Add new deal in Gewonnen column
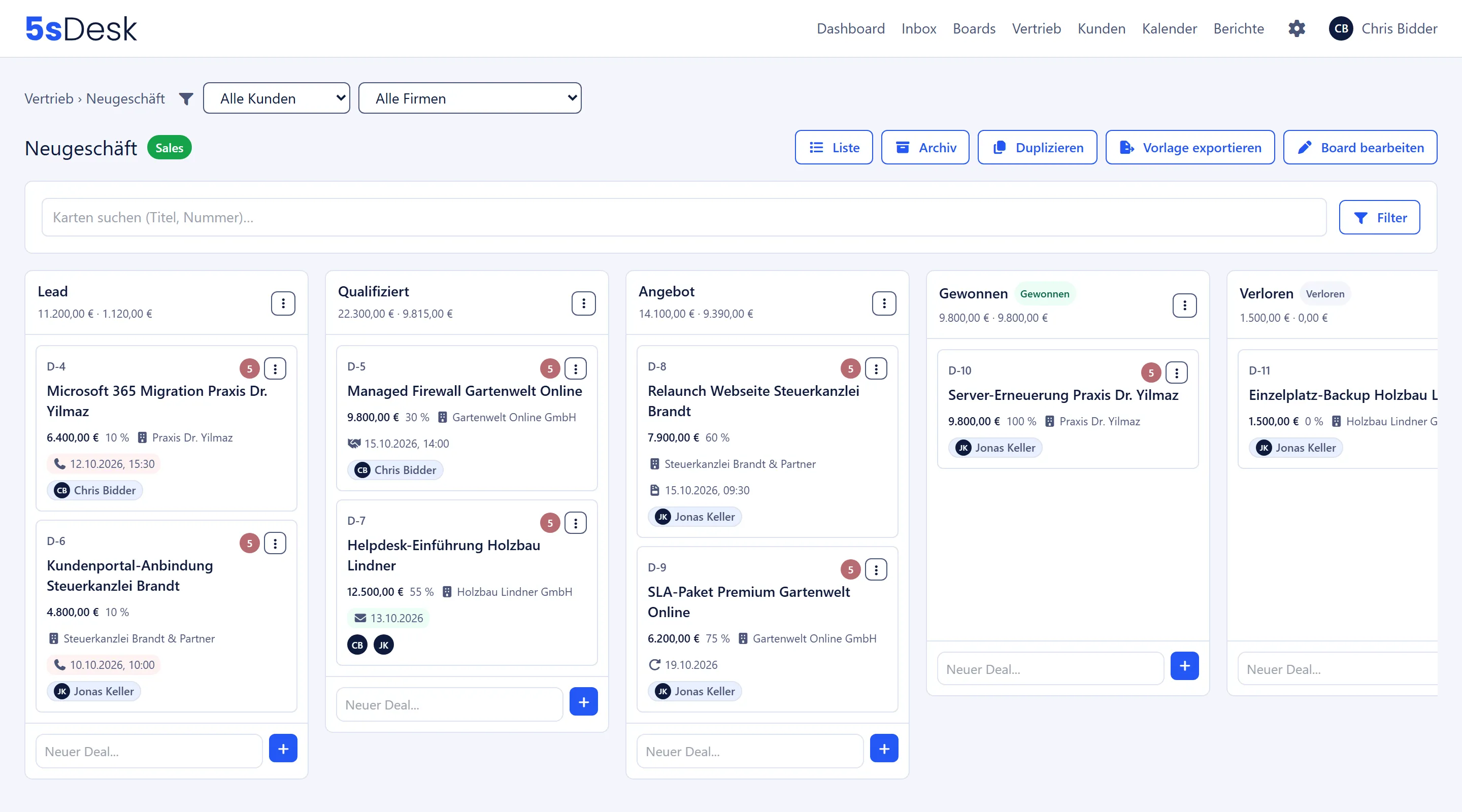The height and width of the screenshot is (812, 1462). (1184, 666)
